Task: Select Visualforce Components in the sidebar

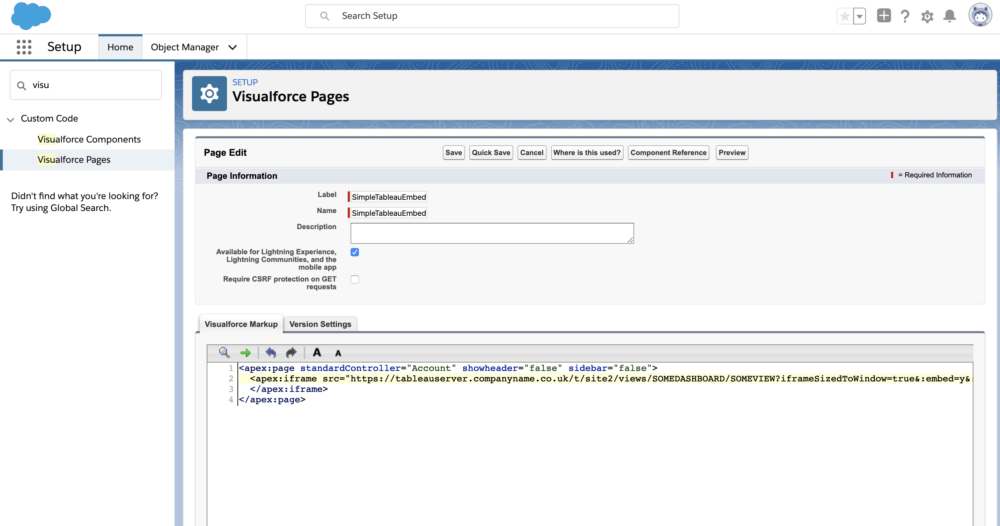Action: tap(89, 139)
